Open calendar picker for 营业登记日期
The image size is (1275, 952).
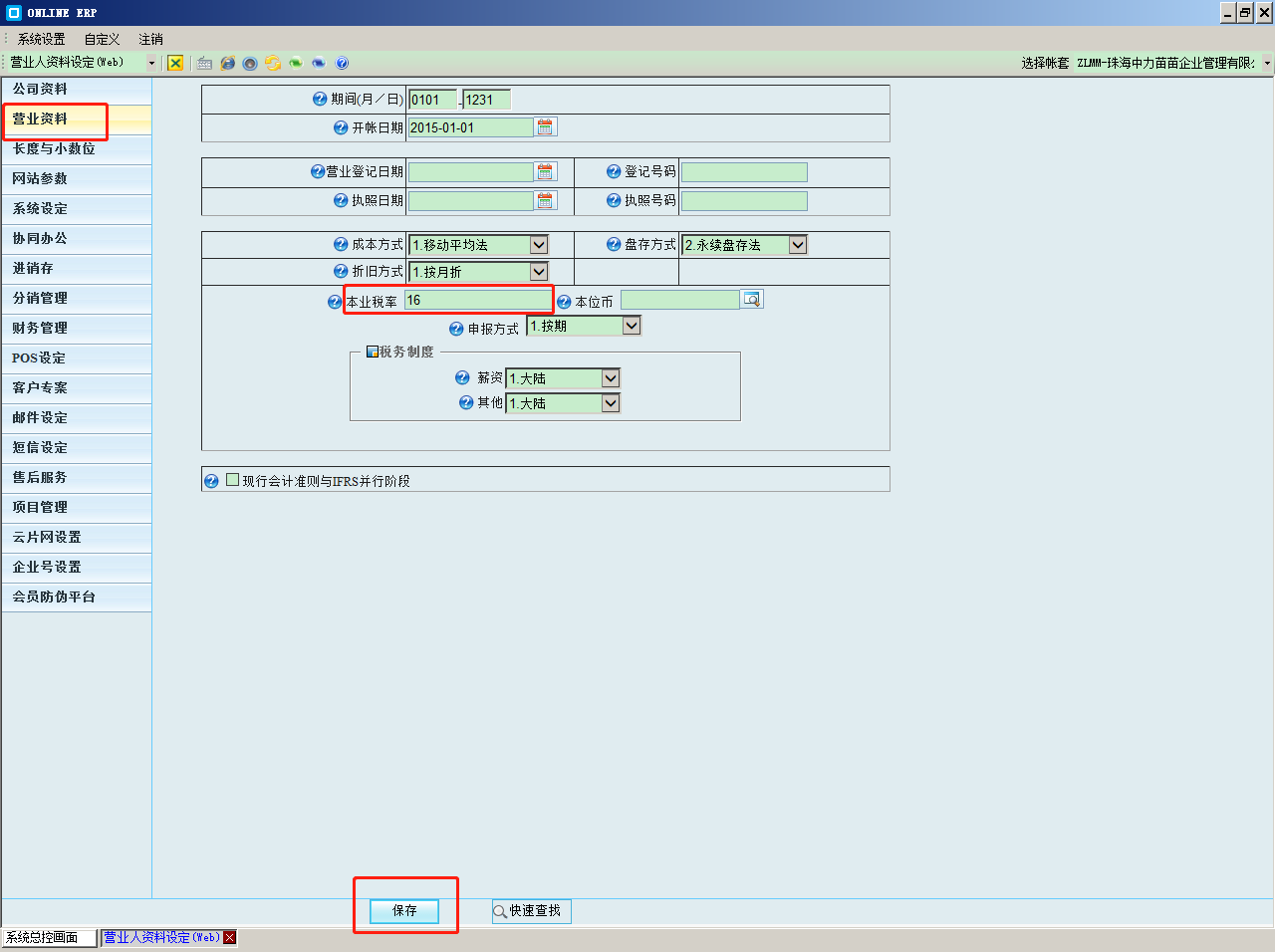pos(545,172)
